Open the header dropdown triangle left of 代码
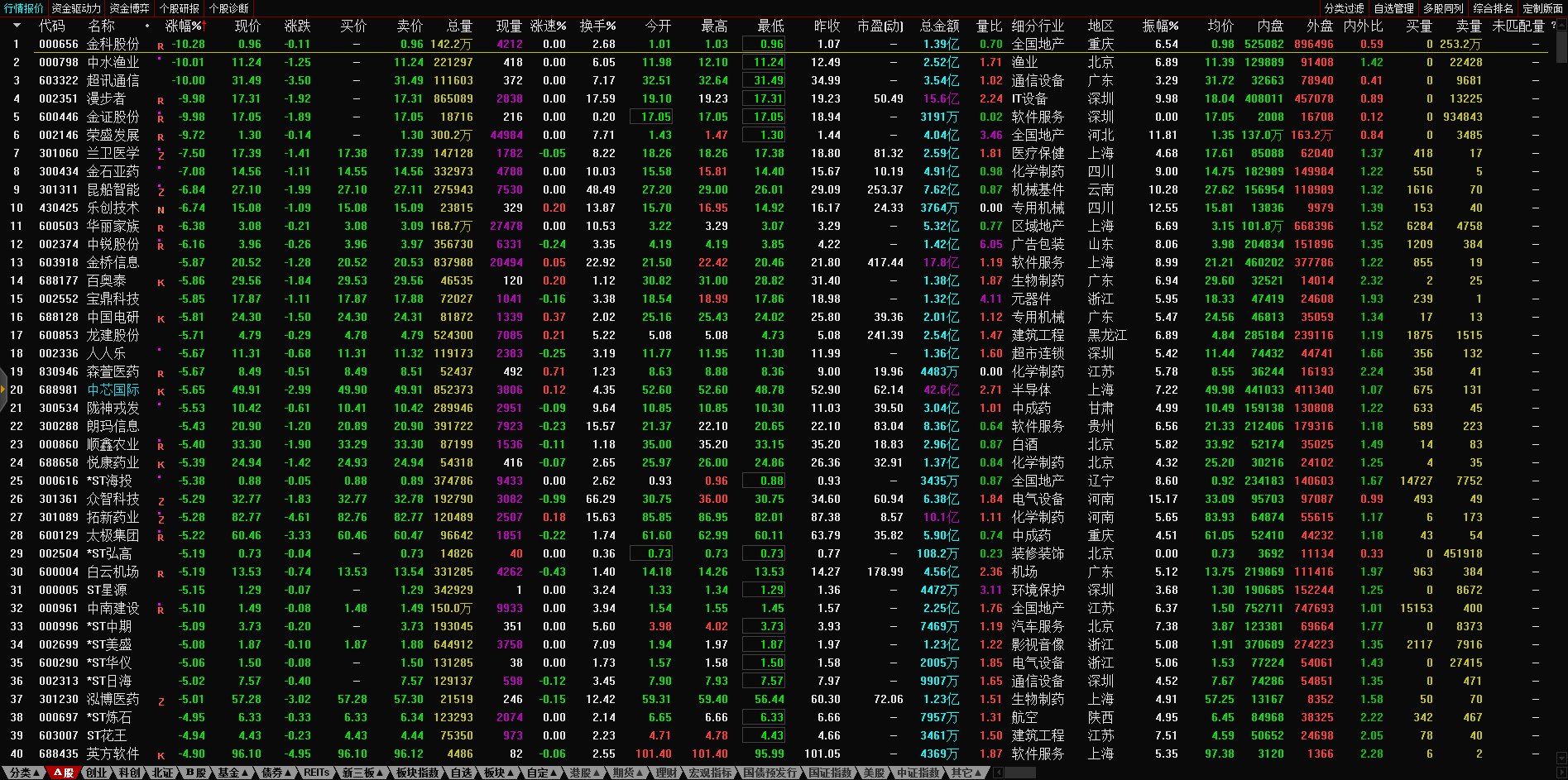Viewport: 1568px width, 780px height. pyautogui.click(x=17, y=26)
